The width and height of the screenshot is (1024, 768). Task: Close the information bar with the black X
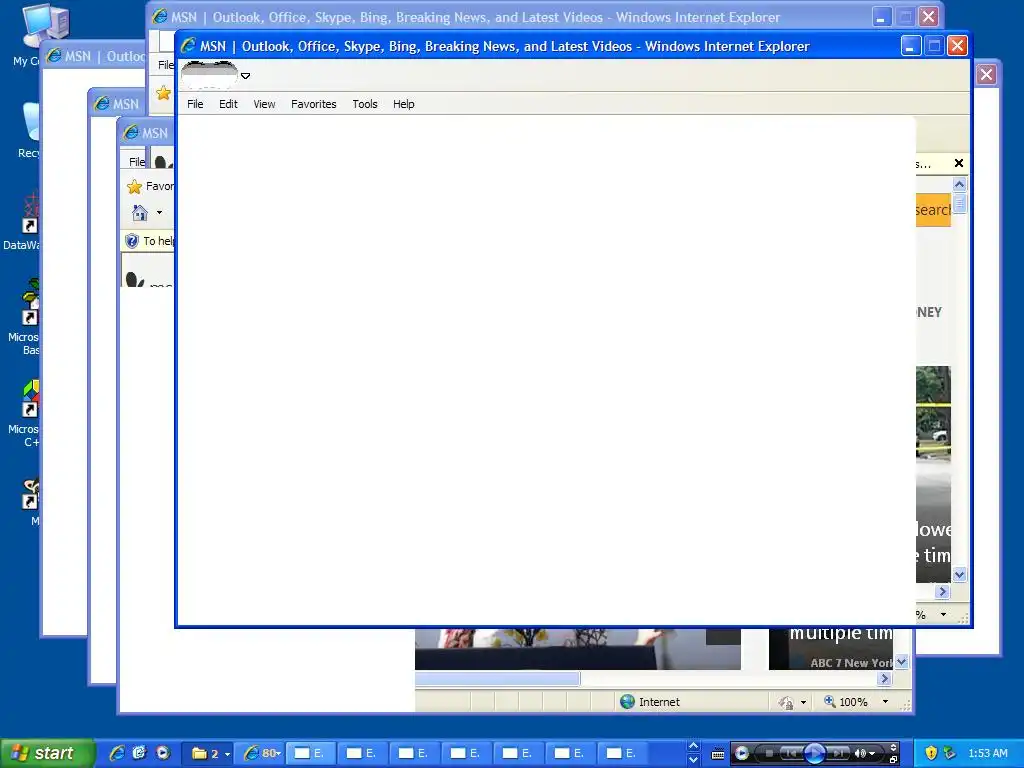[959, 163]
